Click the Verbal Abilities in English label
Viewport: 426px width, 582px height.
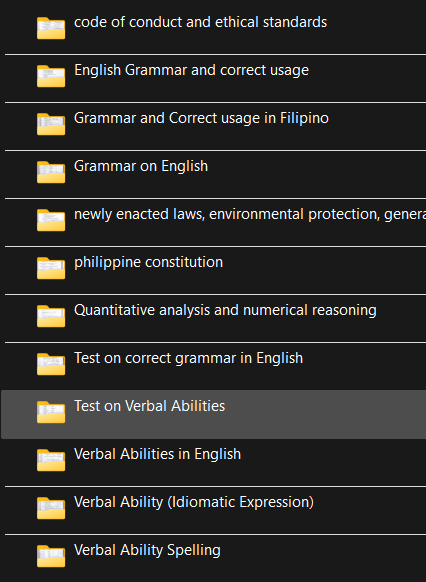tap(157, 454)
